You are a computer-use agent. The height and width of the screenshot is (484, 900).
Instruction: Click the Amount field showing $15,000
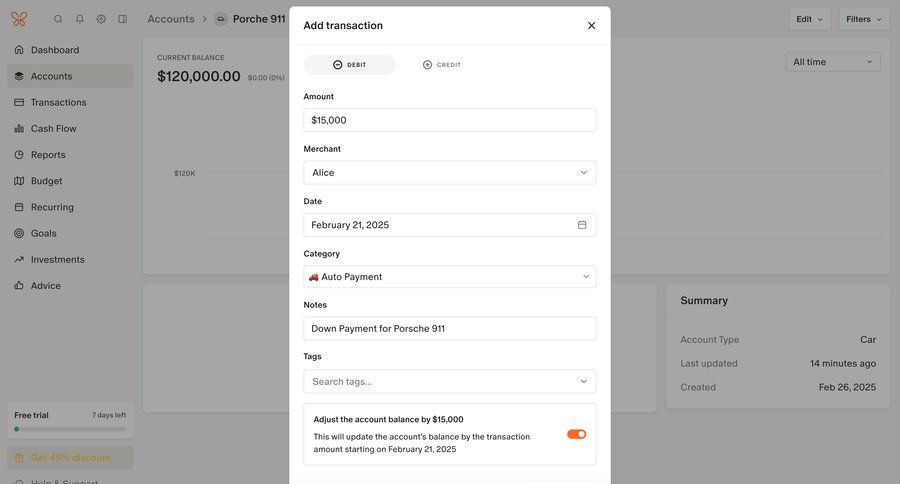pos(449,120)
